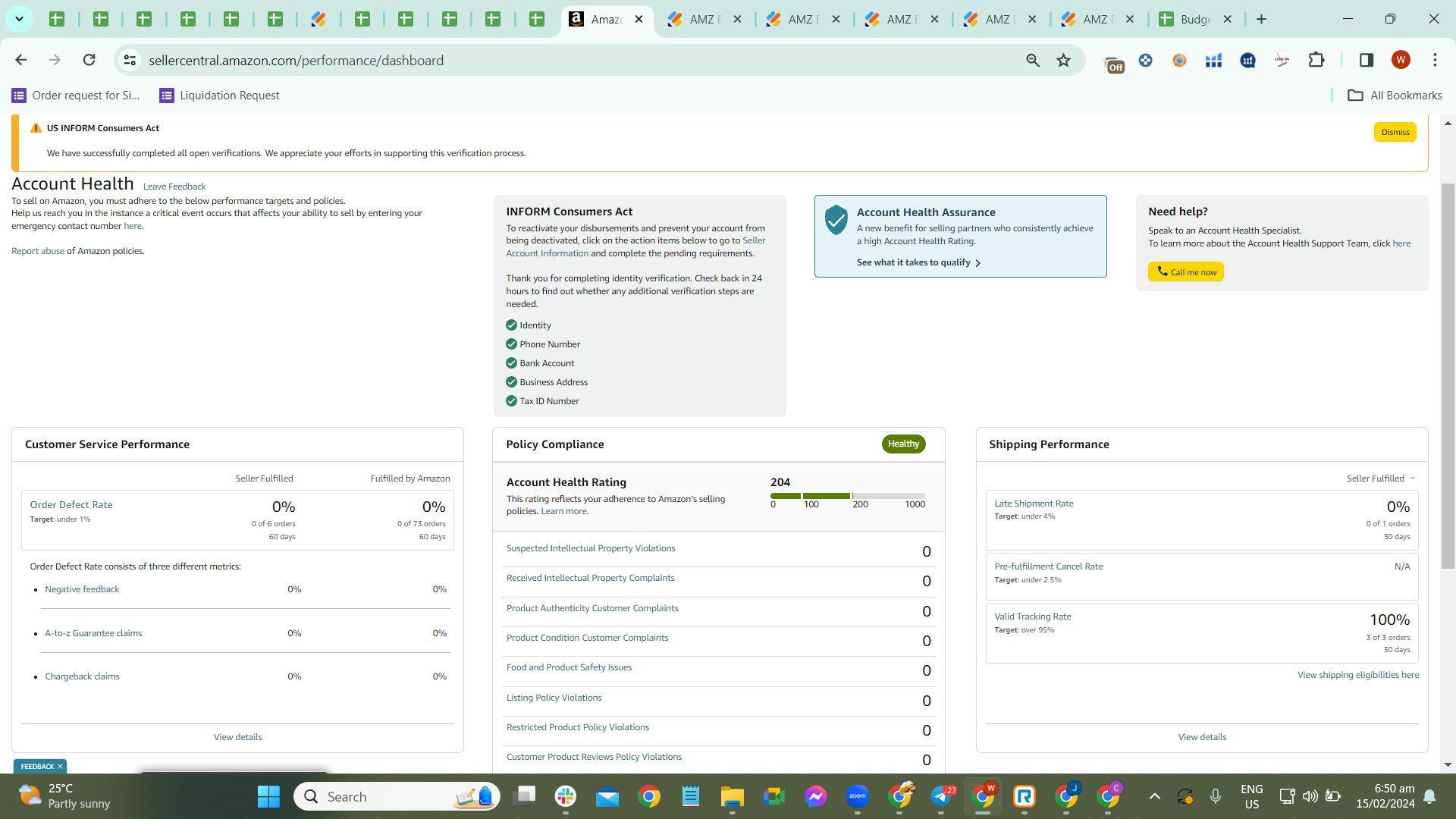This screenshot has height=819, width=1456.
Task: Open the Seller Fulfilled dropdown in Shipping Performance
Action: [1381, 479]
